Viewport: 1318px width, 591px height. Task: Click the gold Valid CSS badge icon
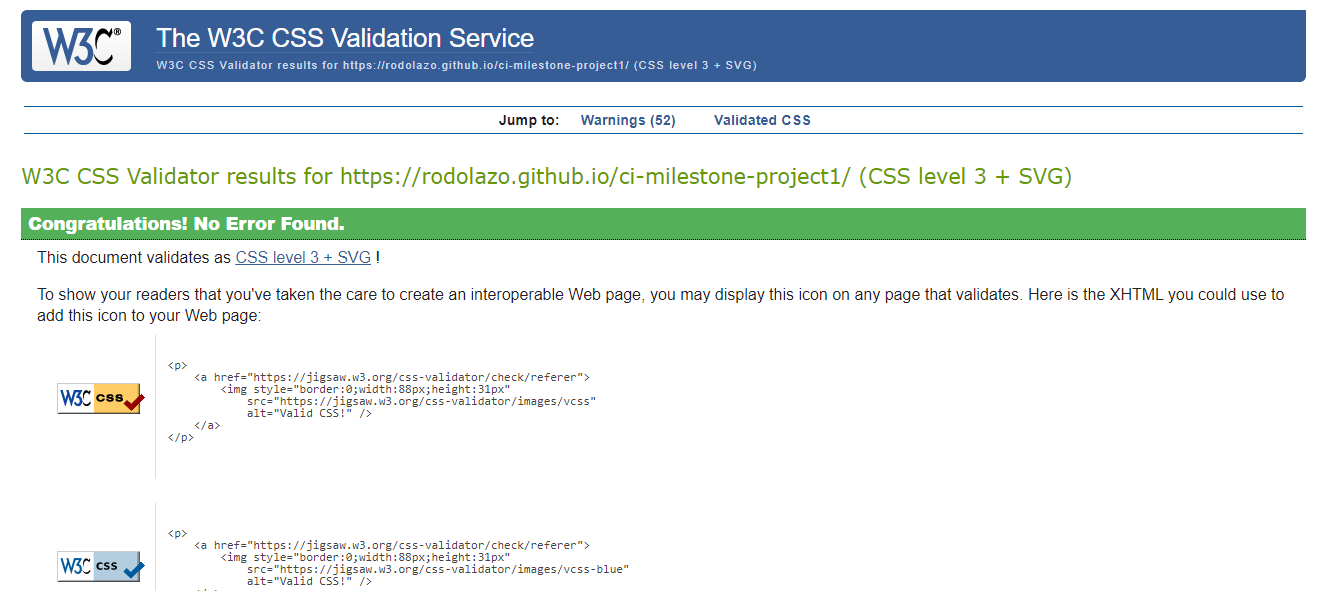tap(101, 398)
